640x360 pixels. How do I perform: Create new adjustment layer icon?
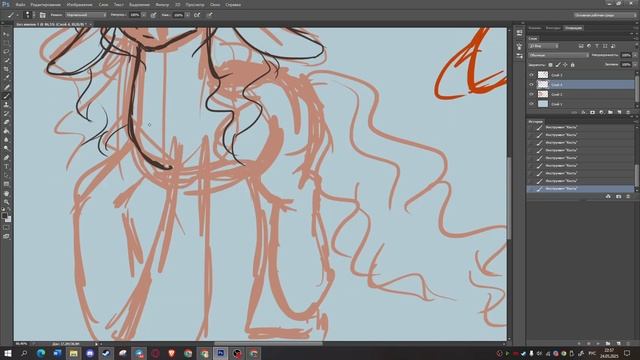pyautogui.click(x=601, y=112)
